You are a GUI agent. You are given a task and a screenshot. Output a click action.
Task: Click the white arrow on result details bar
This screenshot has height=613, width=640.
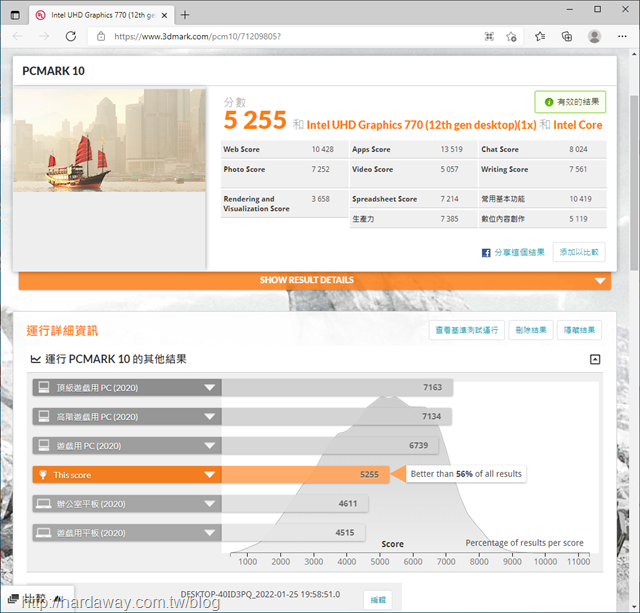[600, 281]
